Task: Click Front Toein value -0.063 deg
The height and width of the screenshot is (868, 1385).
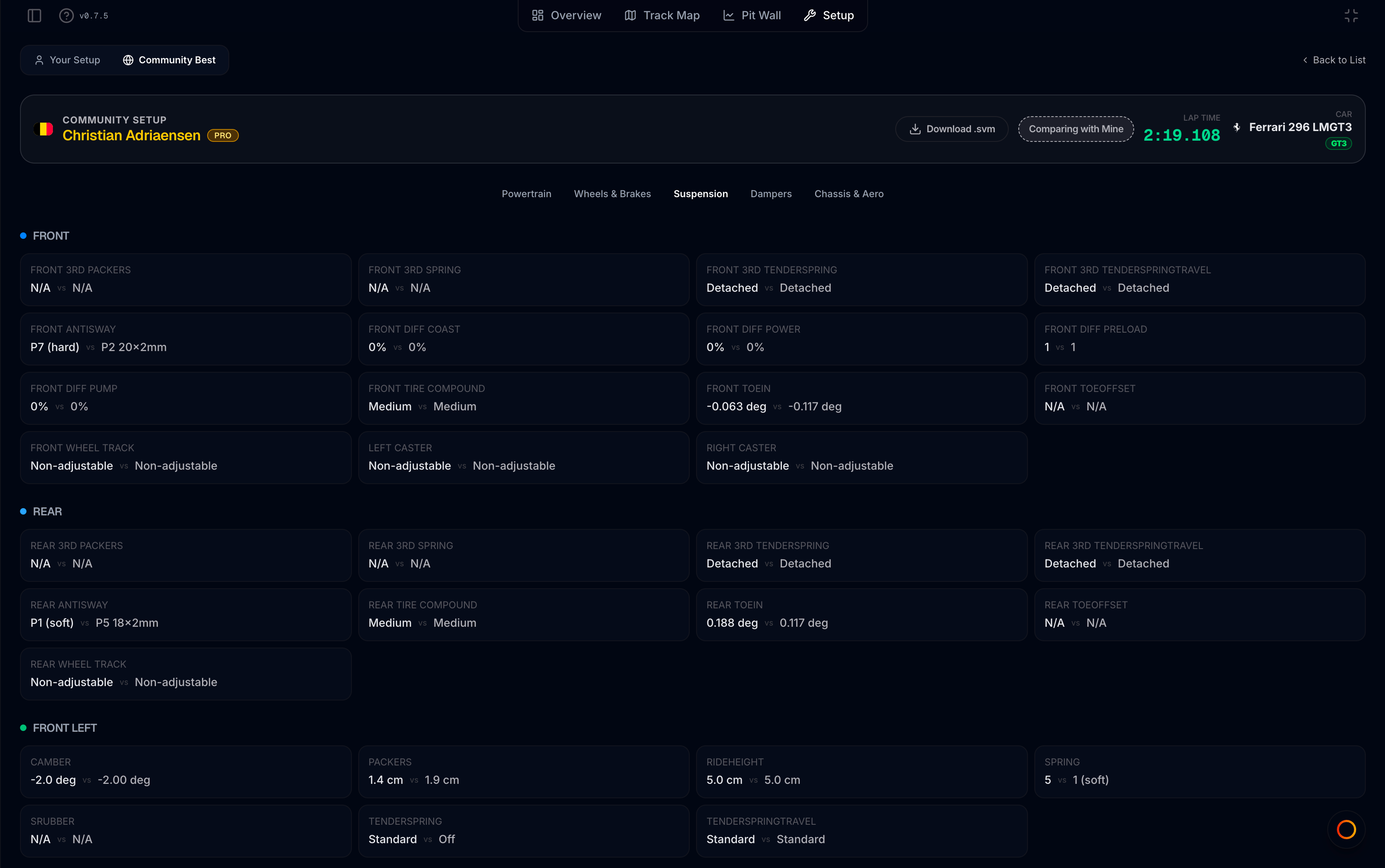Action: click(x=736, y=406)
